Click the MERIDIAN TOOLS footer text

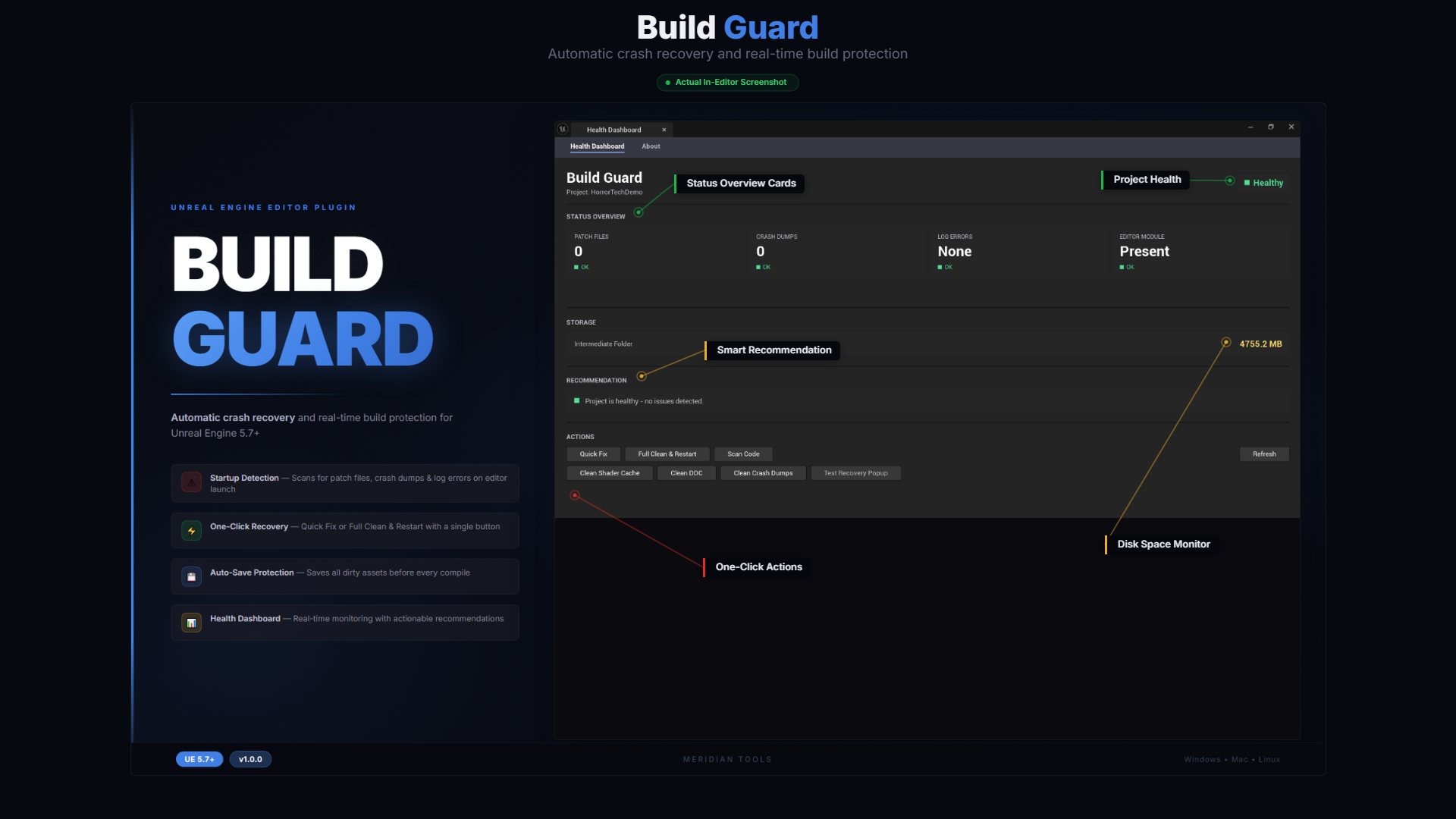(x=727, y=759)
